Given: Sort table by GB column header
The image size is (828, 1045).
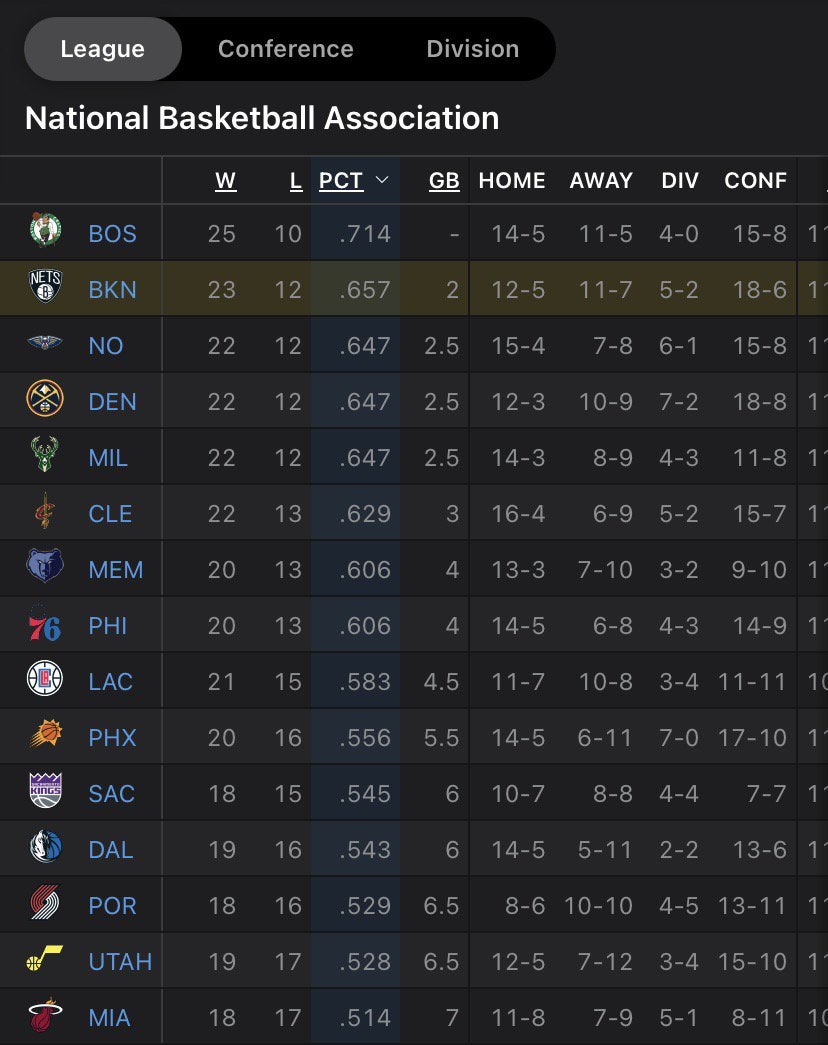Looking at the screenshot, I should click(444, 181).
